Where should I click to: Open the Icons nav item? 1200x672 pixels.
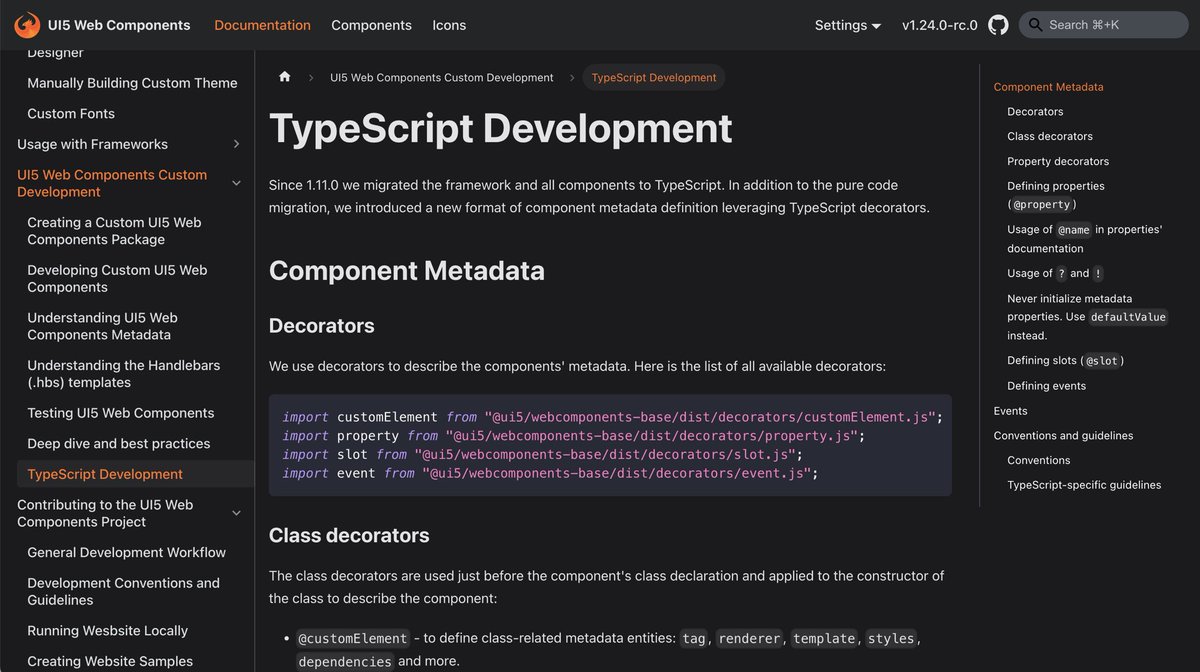(x=449, y=25)
